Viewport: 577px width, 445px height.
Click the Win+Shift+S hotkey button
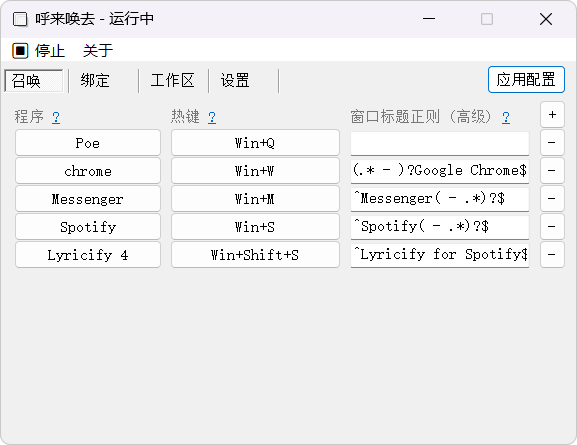pos(255,254)
